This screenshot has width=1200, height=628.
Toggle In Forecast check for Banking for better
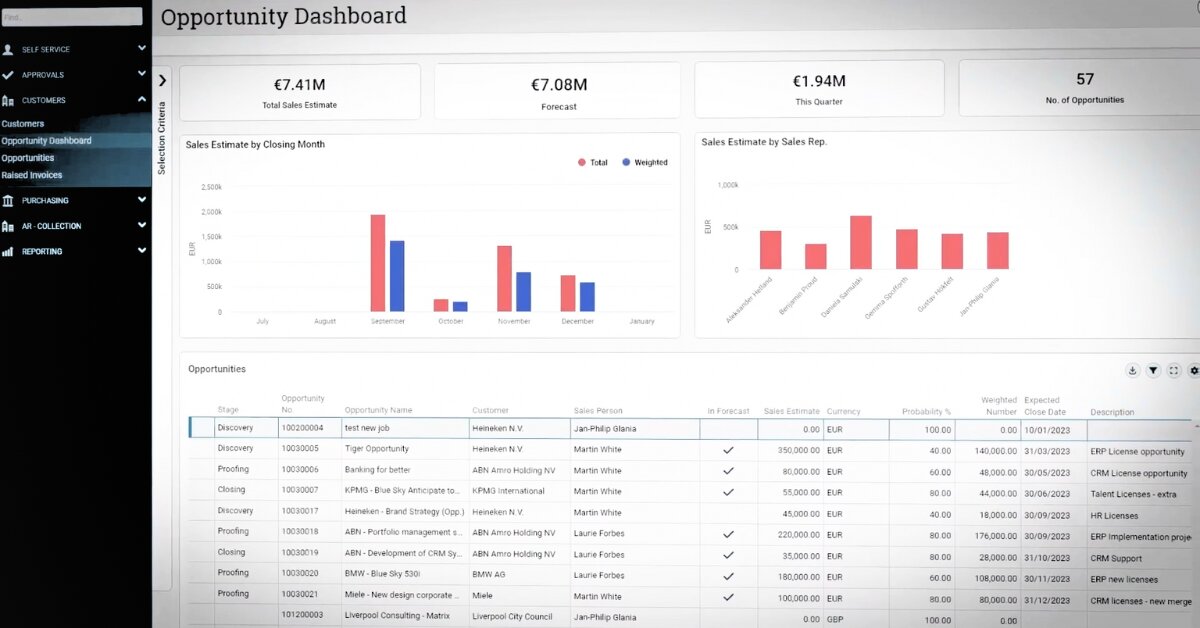pyautogui.click(x=728, y=471)
